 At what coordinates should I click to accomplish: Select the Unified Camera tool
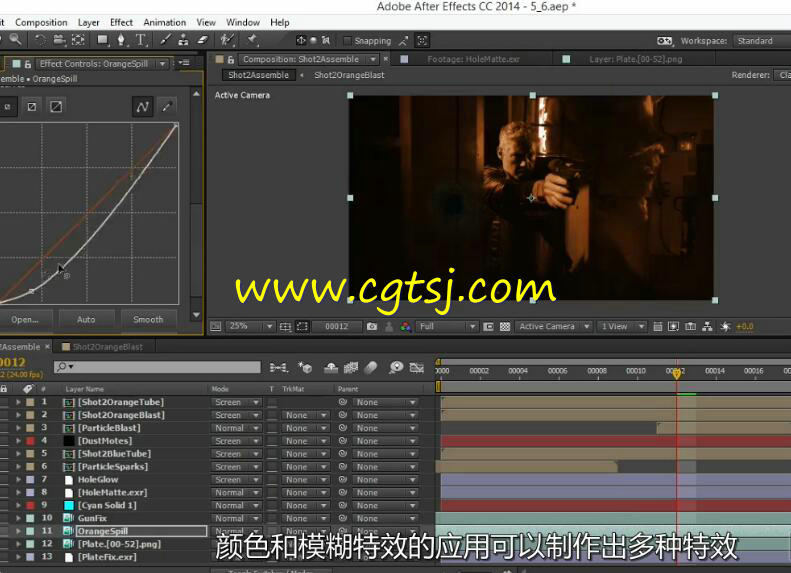tap(60, 40)
